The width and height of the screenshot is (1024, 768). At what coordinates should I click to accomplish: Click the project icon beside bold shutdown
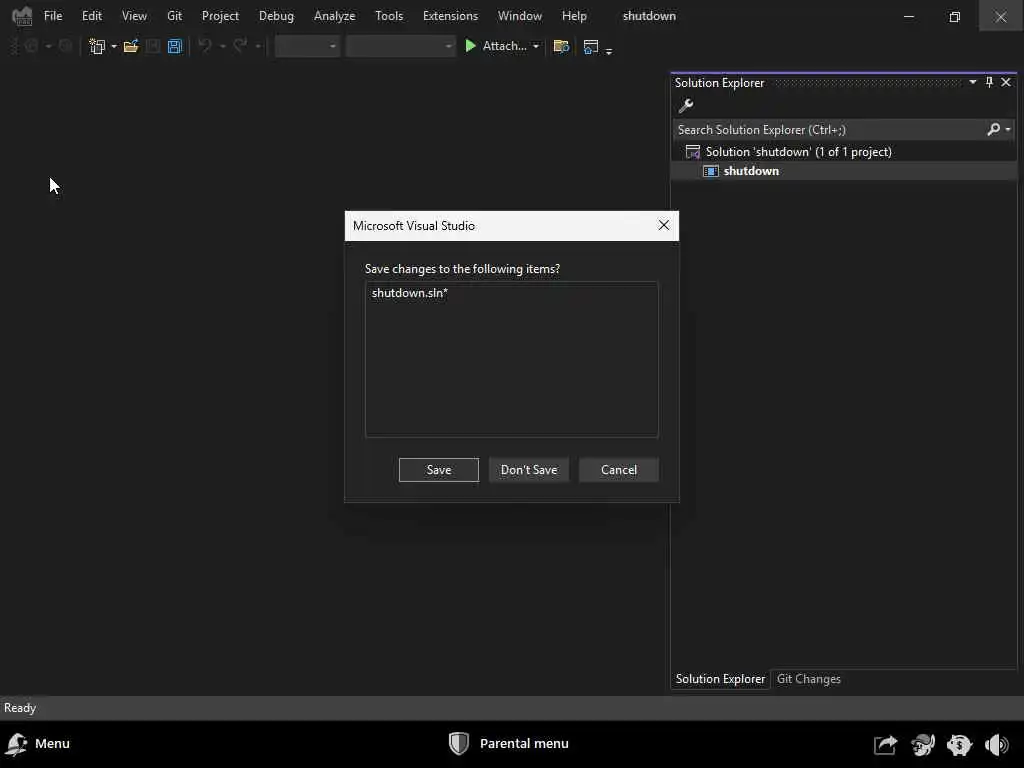(711, 171)
